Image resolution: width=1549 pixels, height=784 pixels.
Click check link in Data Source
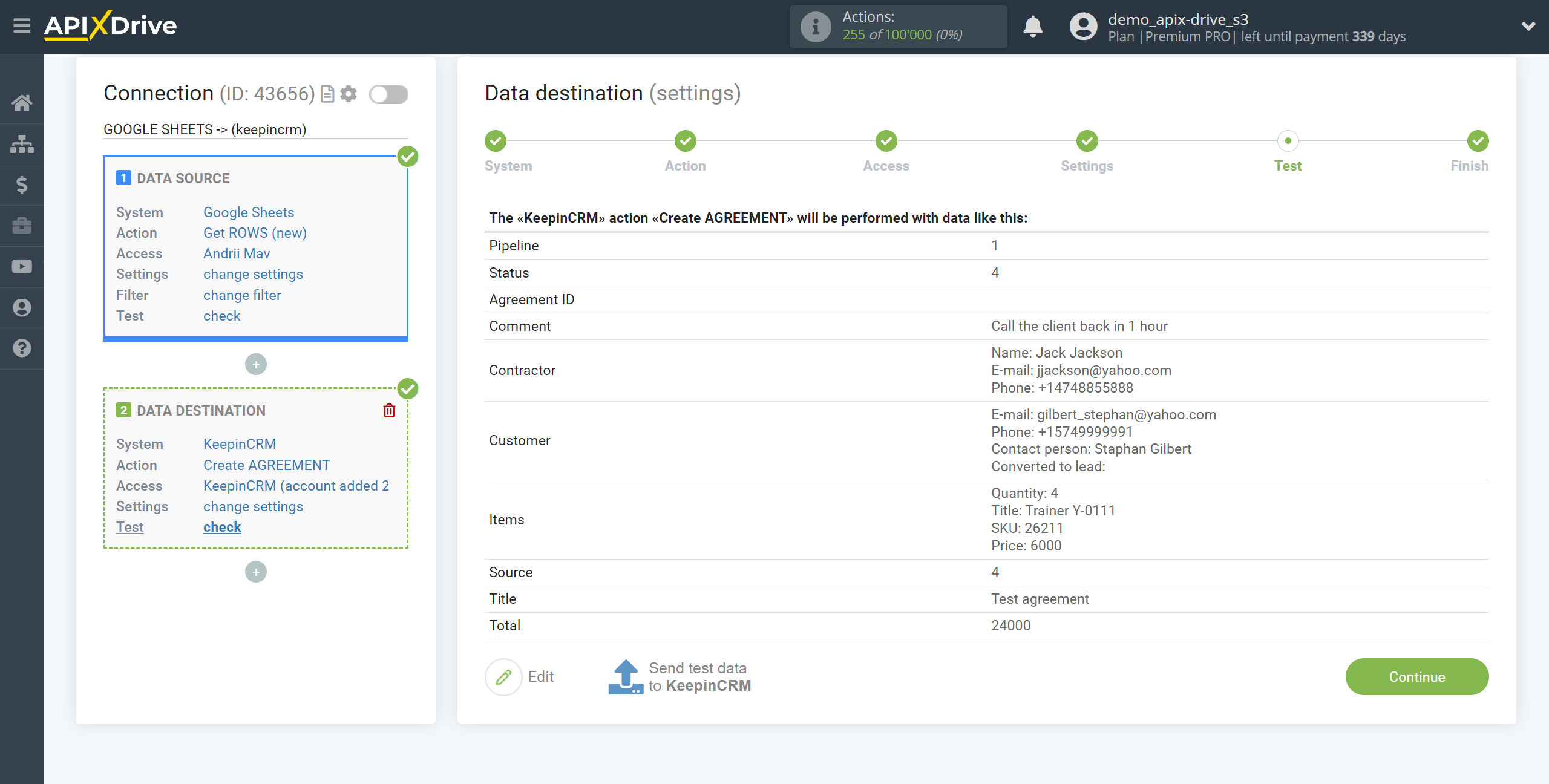[x=221, y=316]
